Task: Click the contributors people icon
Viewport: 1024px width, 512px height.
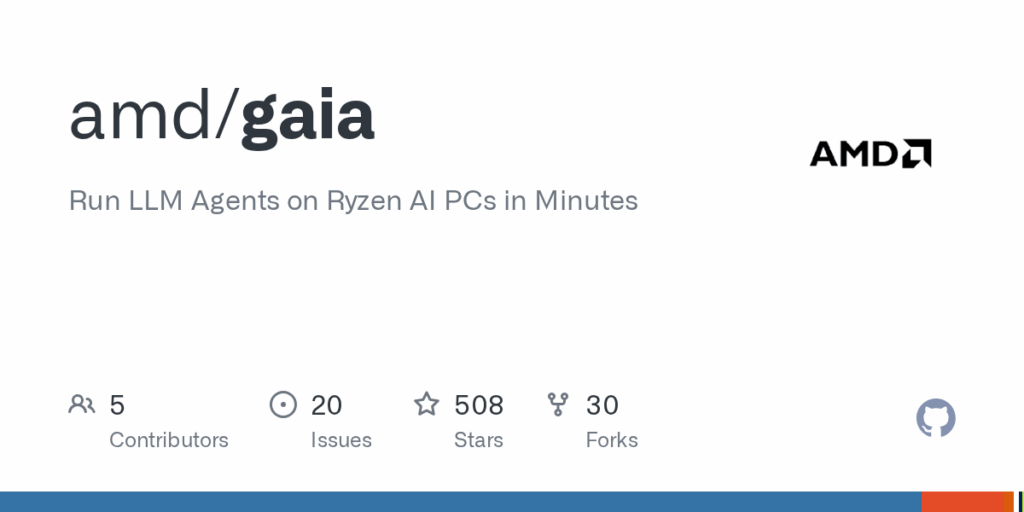Action: click(x=82, y=404)
